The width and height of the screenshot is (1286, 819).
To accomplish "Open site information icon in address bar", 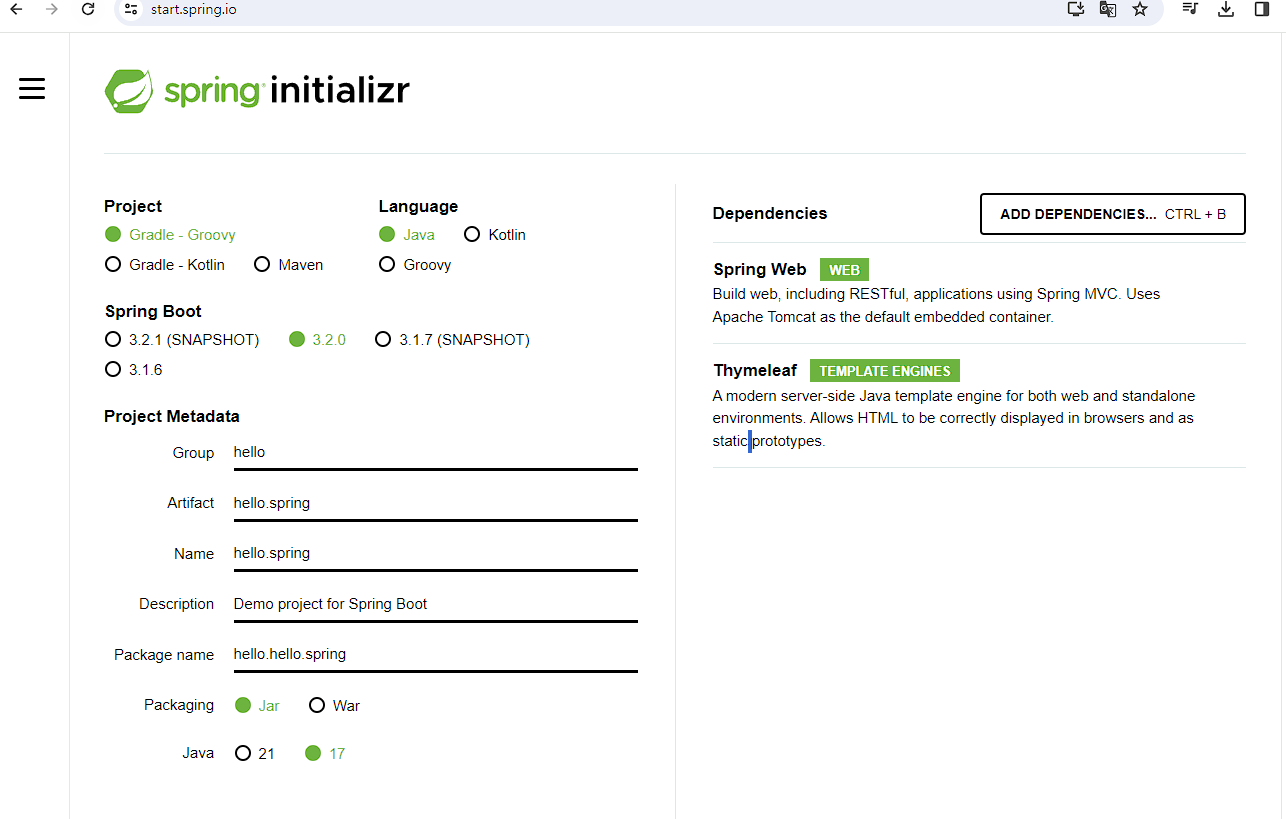I will (x=131, y=9).
